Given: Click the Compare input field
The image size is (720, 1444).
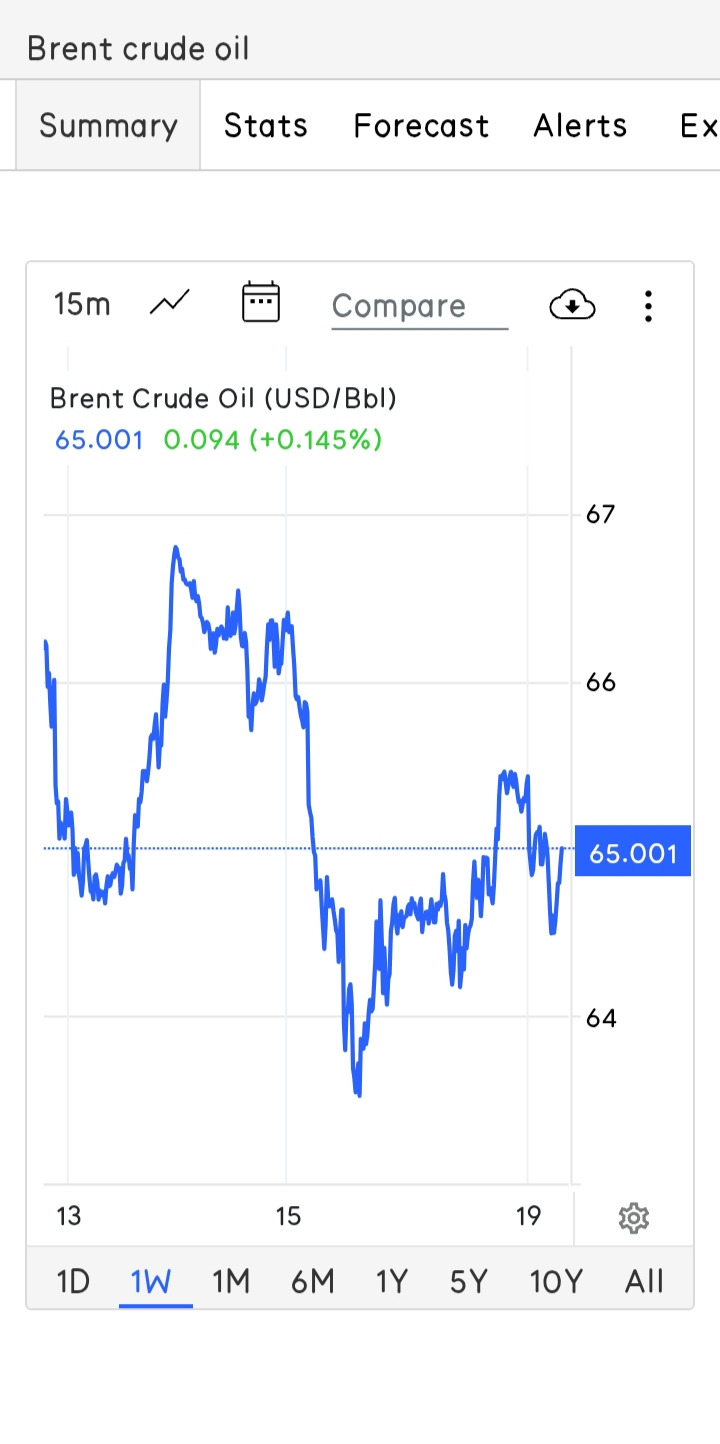Looking at the screenshot, I should click(x=420, y=306).
